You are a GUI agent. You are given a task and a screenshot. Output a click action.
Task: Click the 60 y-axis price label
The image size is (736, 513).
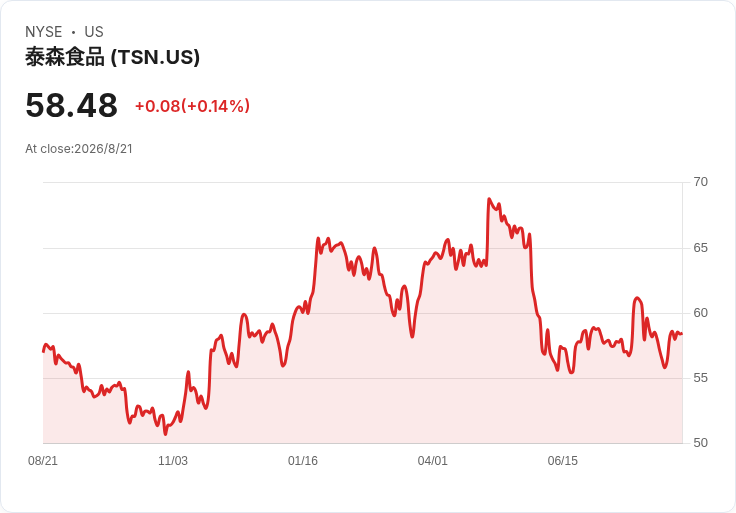(700, 313)
